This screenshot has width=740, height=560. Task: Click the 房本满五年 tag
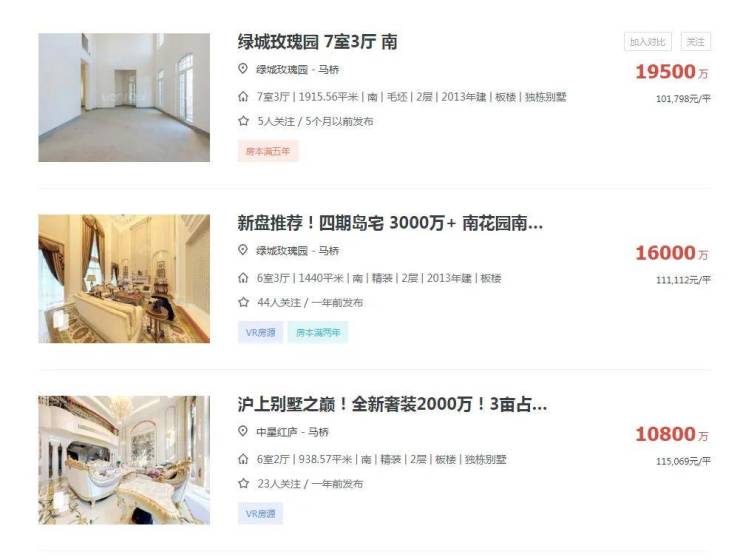268,151
